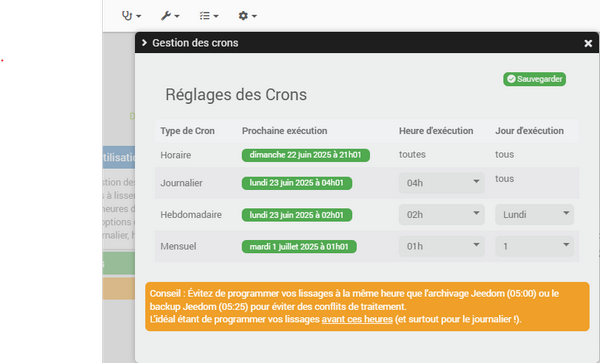Click the 'avant ces heures' underlined link
The image size is (600, 363).
pos(357,319)
